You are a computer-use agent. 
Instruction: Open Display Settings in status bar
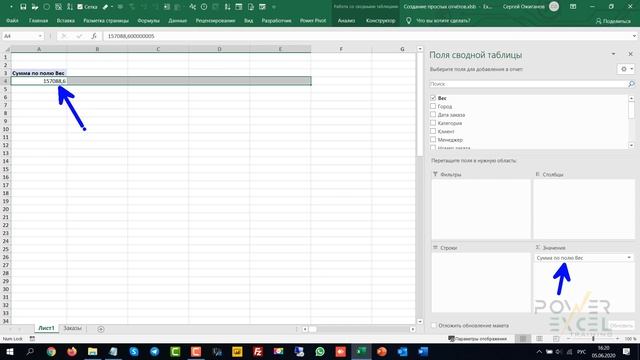[478, 339]
